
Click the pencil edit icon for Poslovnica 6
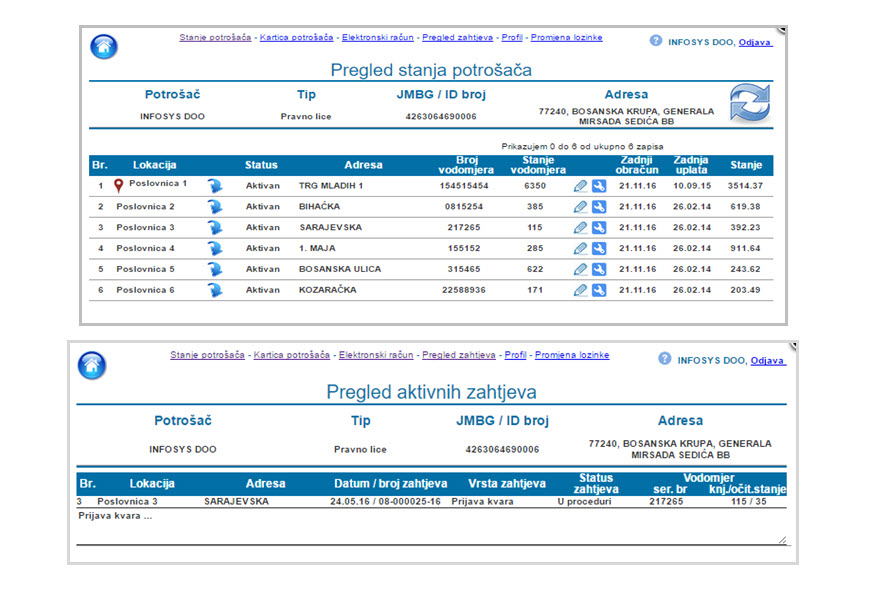tap(580, 290)
